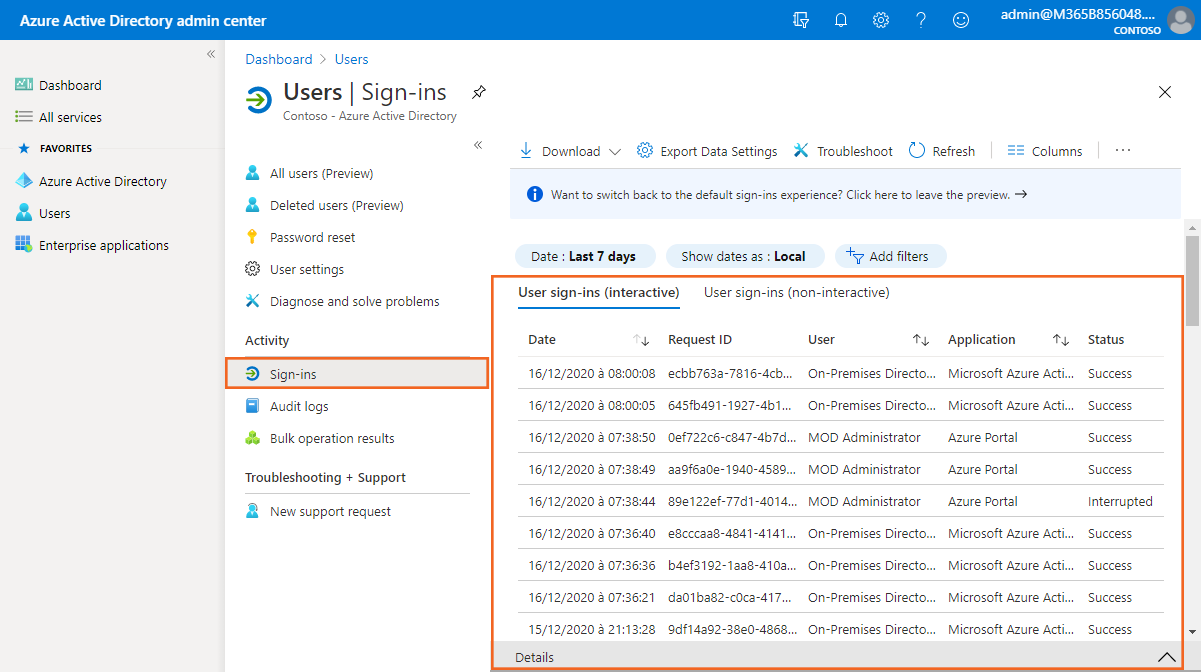Image resolution: width=1201 pixels, height=672 pixels.
Task: Open the feedback smiley icon
Action: [x=961, y=20]
